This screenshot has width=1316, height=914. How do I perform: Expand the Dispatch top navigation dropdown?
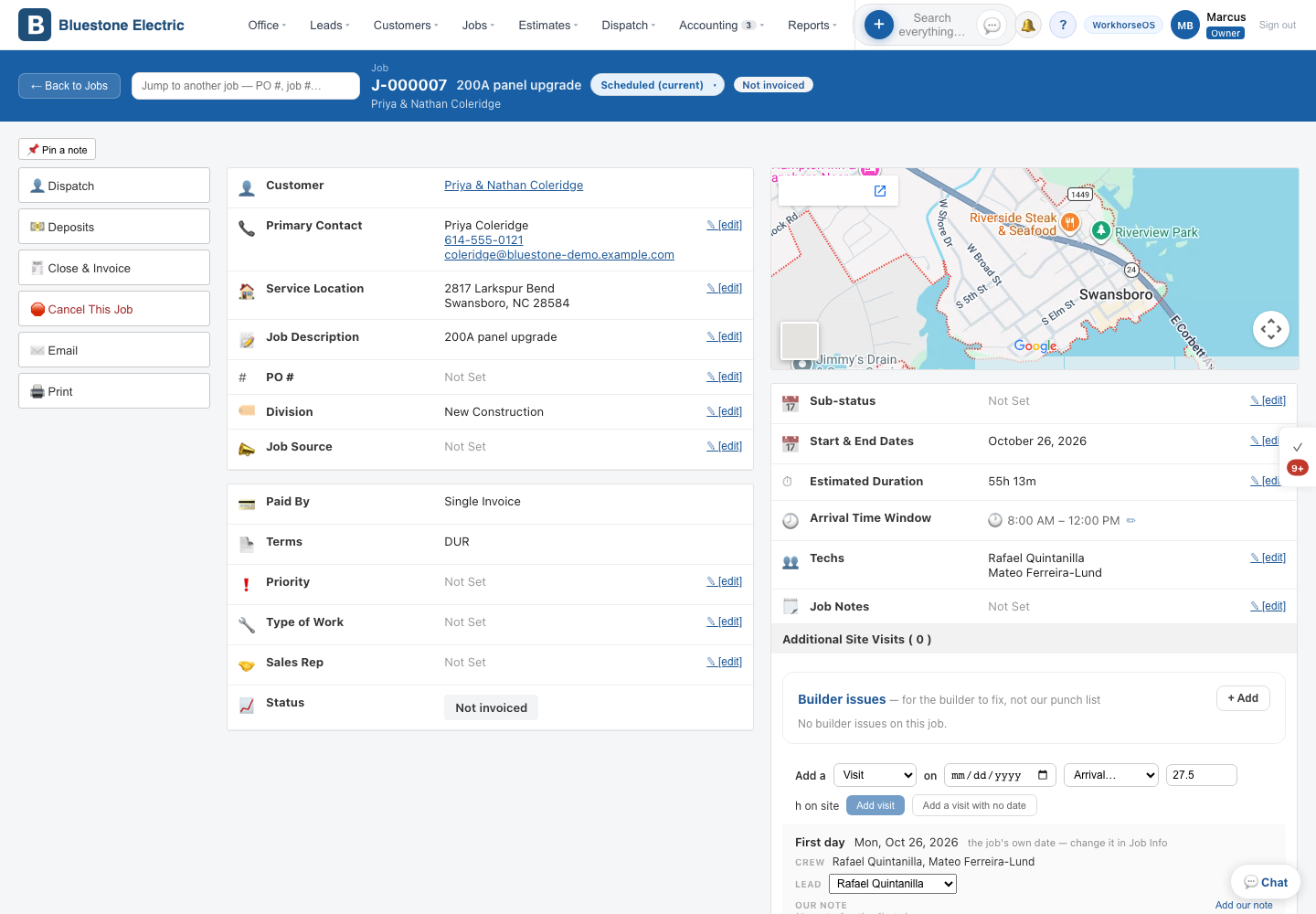(628, 26)
